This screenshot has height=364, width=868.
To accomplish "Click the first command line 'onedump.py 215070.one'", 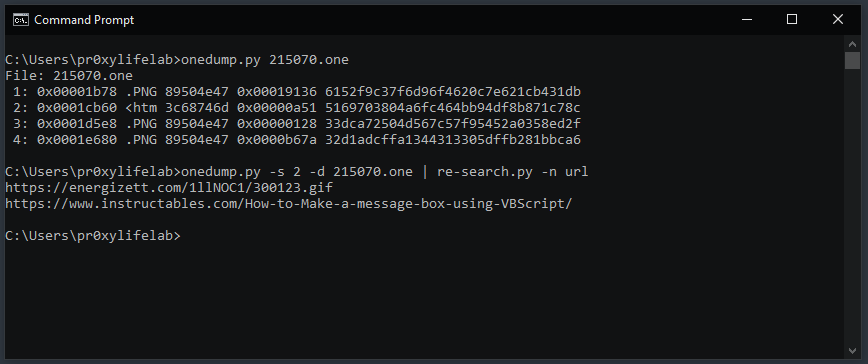I will coord(265,60).
